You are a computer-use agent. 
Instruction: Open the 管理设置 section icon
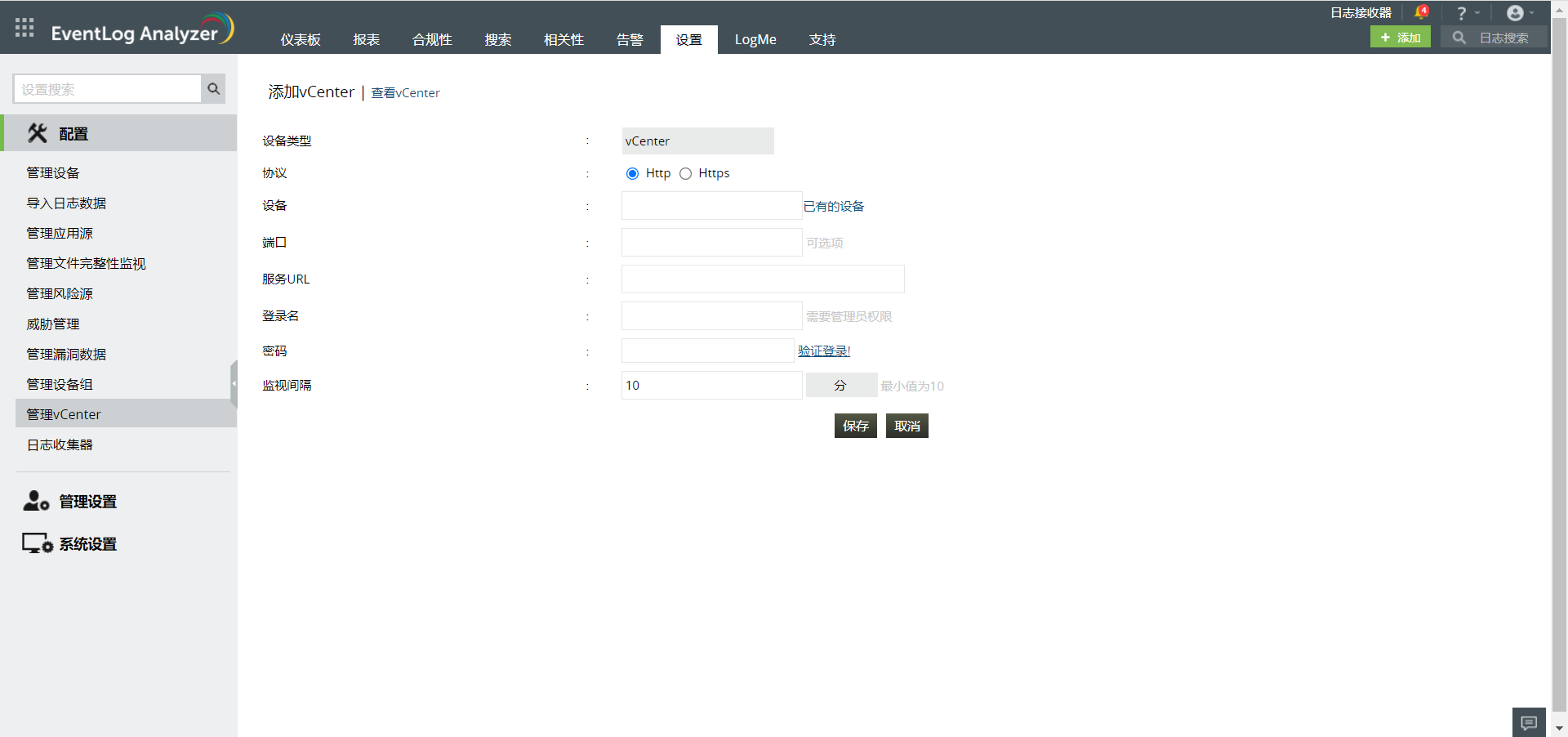[34, 502]
